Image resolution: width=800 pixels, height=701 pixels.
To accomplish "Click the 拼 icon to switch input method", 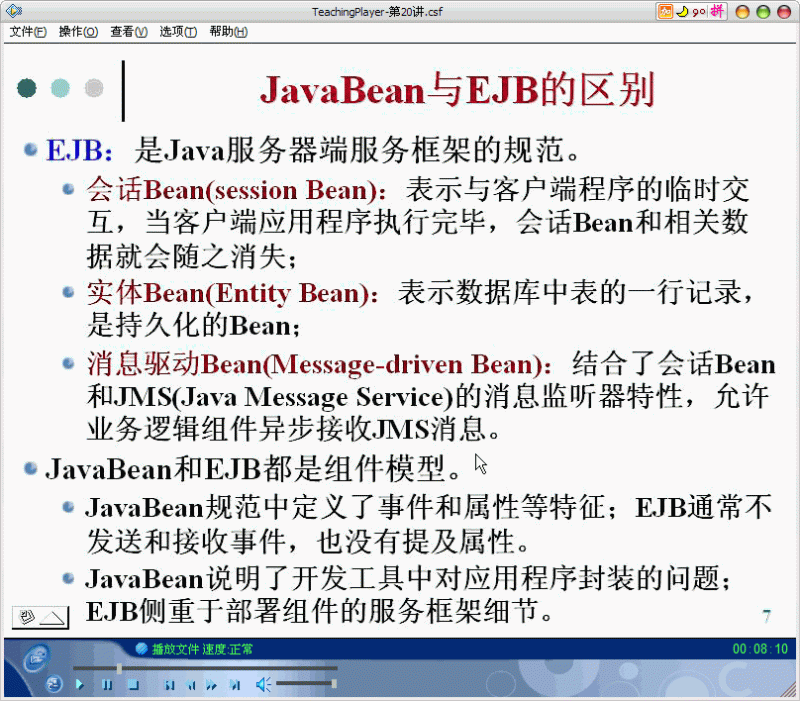I will [x=718, y=9].
